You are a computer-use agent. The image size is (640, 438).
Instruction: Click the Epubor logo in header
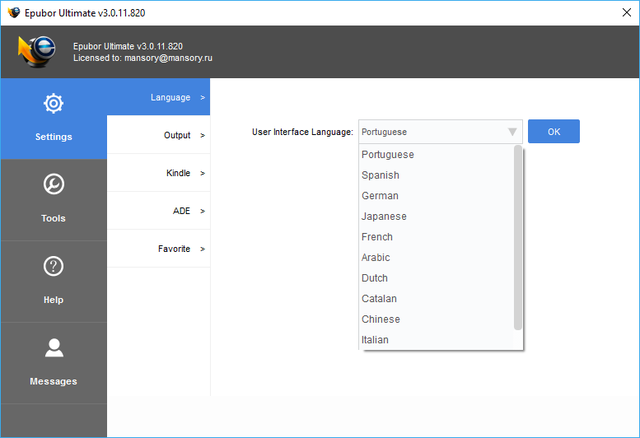pos(37,52)
